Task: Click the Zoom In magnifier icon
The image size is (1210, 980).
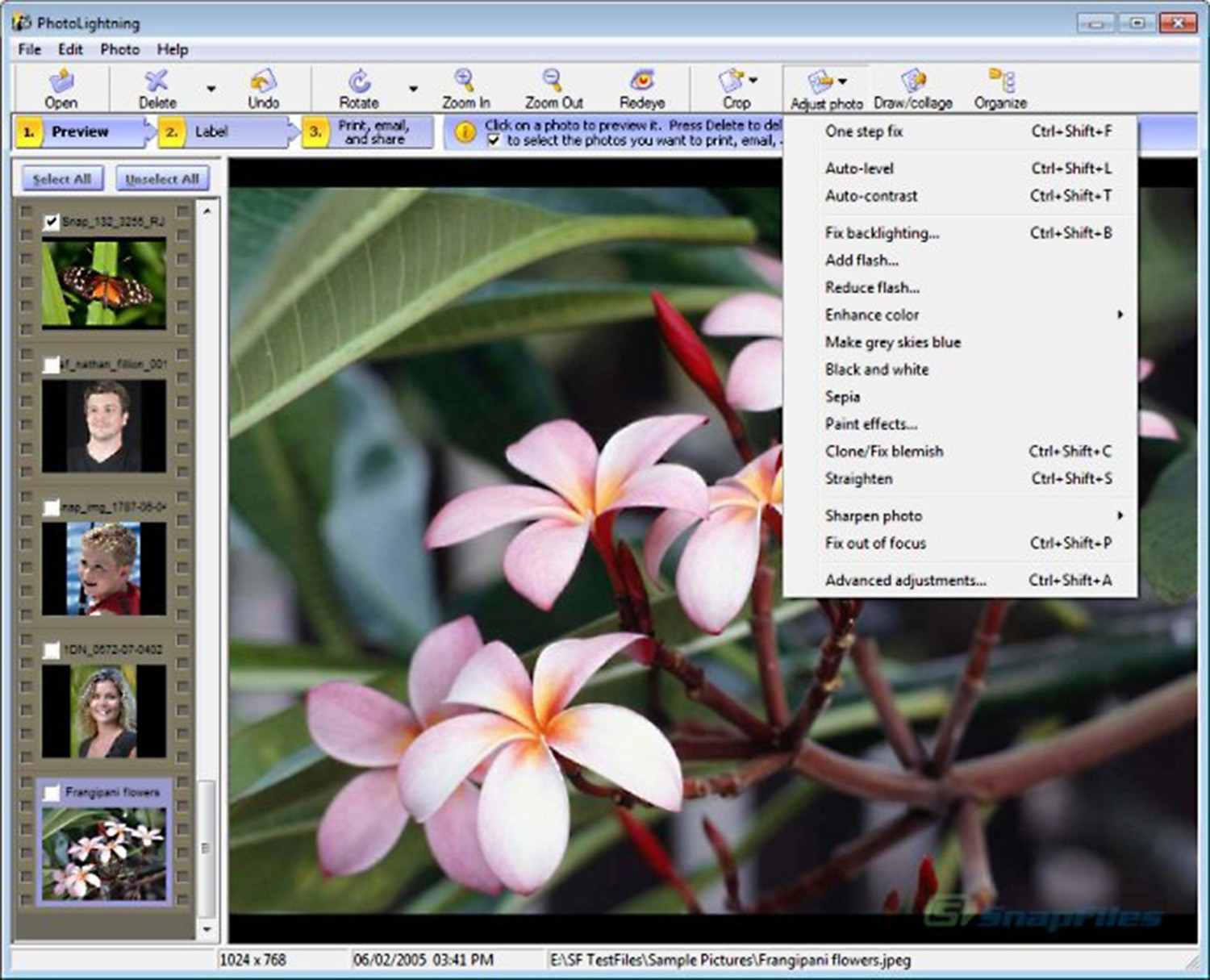Action: [x=465, y=81]
